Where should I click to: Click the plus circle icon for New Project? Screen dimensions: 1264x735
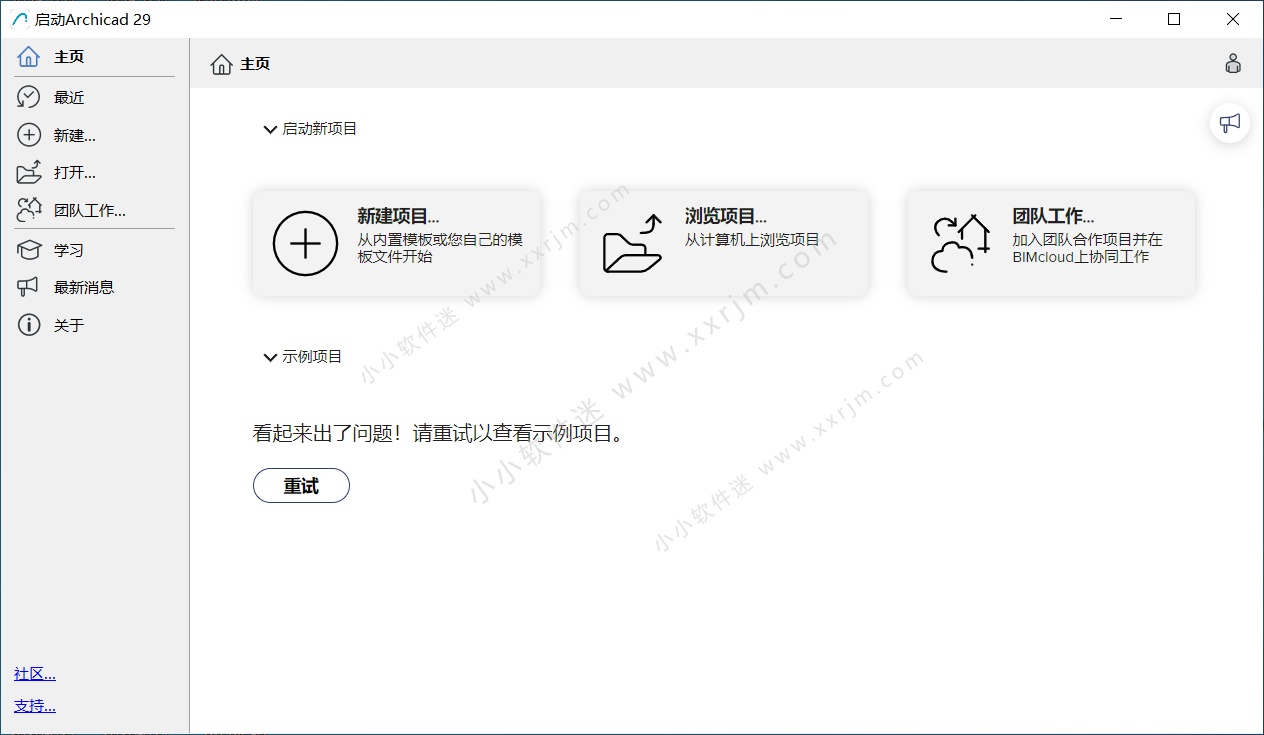[305, 243]
